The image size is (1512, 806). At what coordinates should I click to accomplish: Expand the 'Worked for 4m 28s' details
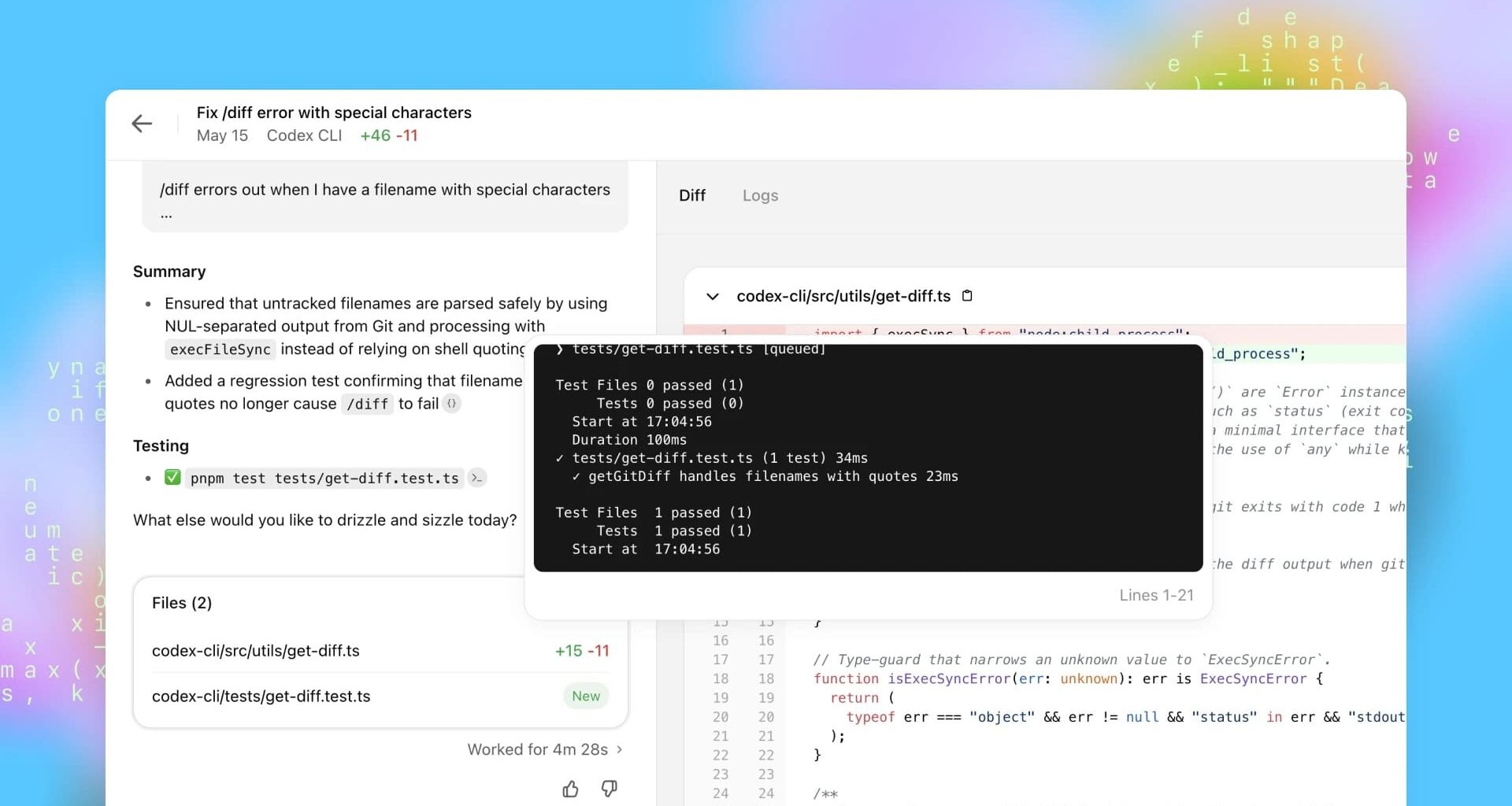[545, 749]
